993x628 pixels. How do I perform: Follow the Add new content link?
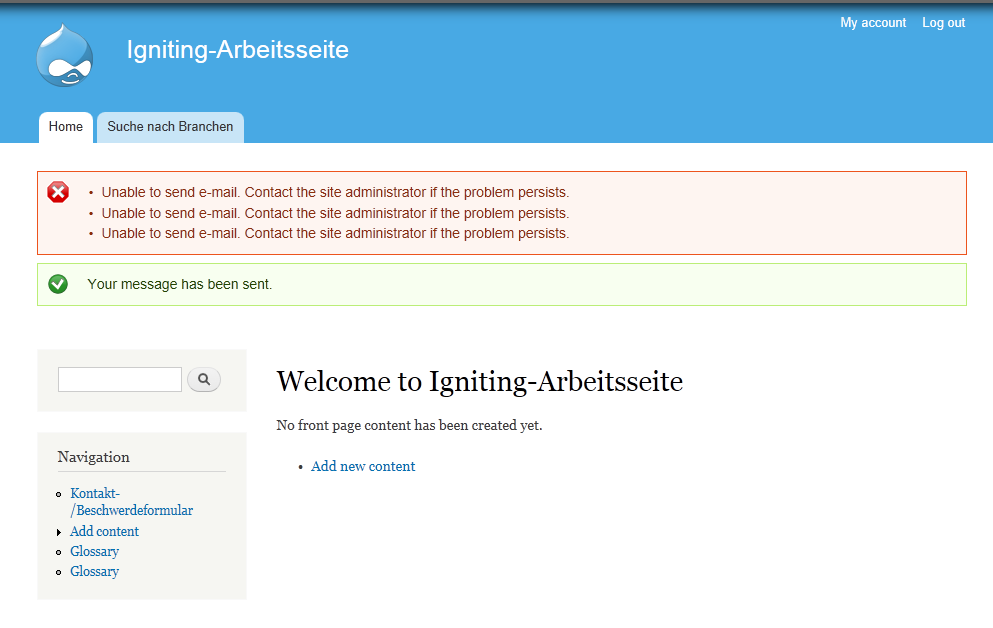coord(363,467)
